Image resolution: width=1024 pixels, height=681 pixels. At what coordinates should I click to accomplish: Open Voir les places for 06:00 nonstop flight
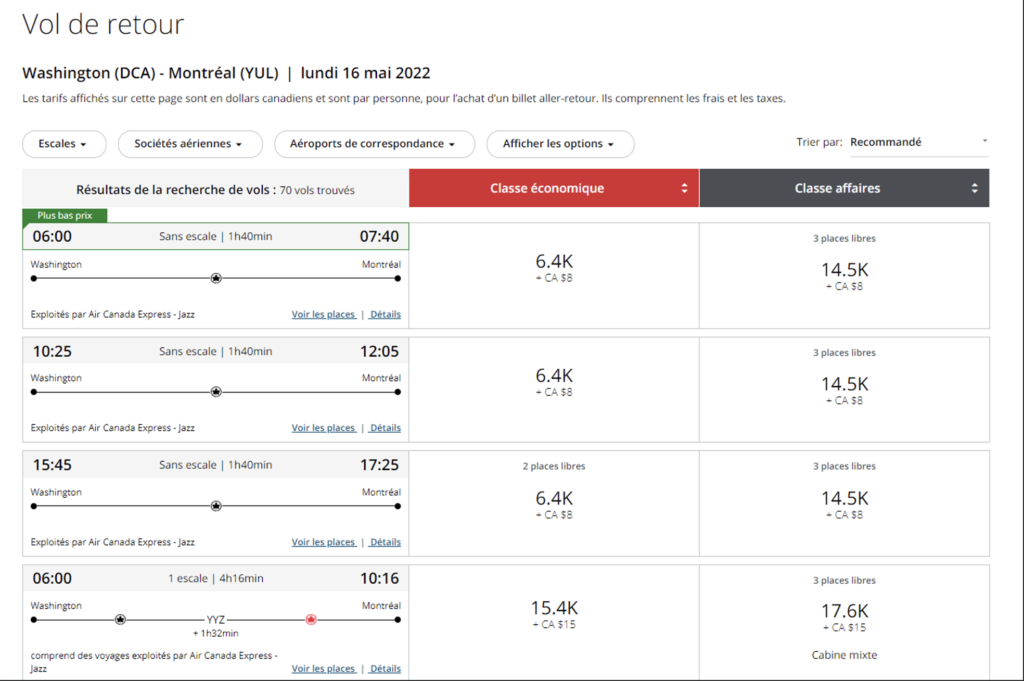point(324,314)
